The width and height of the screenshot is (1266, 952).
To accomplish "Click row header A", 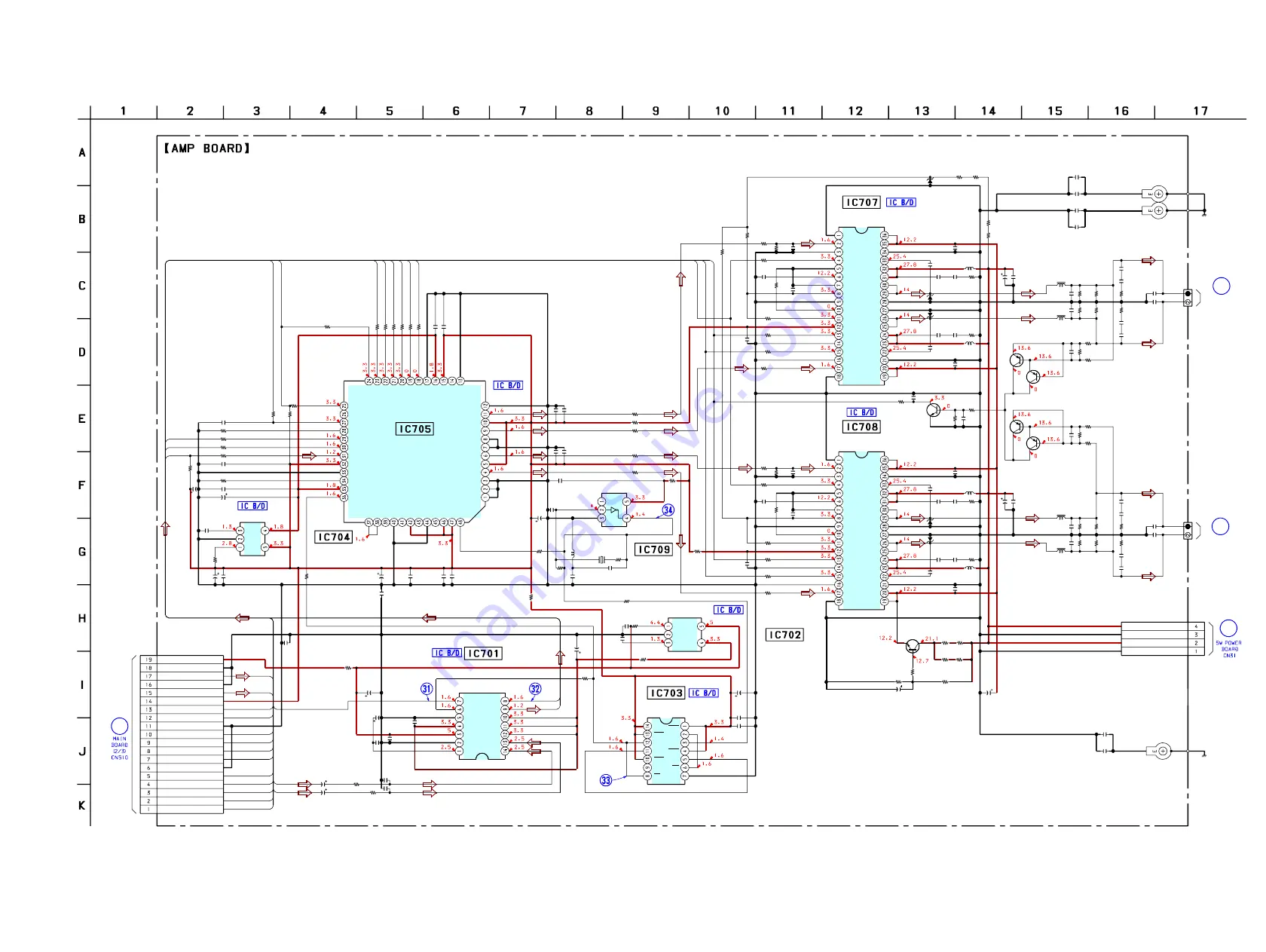I will 82,152.
